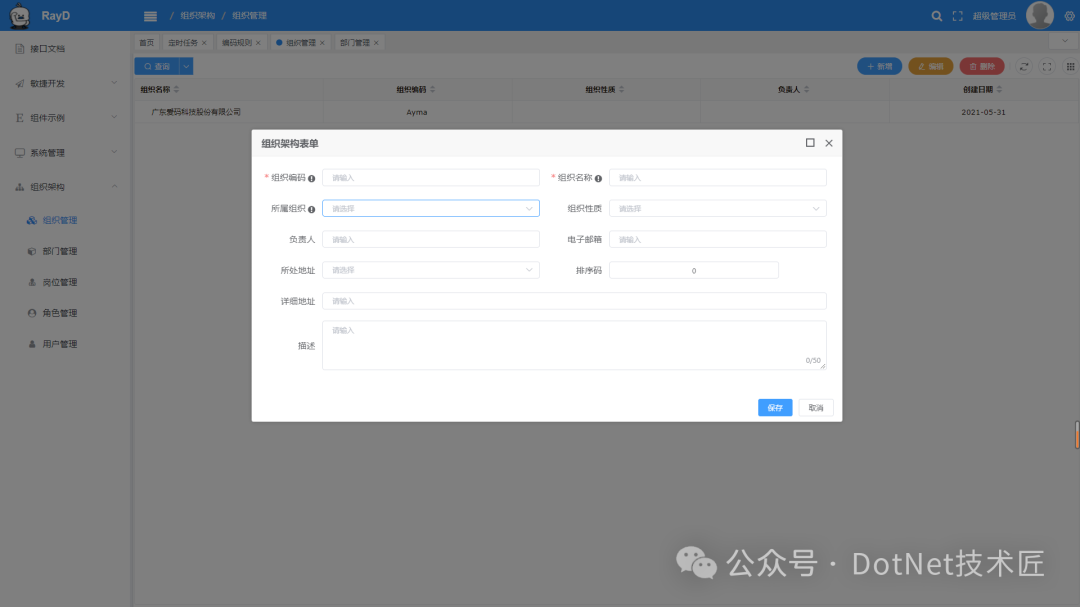Close the 组织架构表单 dialog

pyautogui.click(x=829, y=143)
